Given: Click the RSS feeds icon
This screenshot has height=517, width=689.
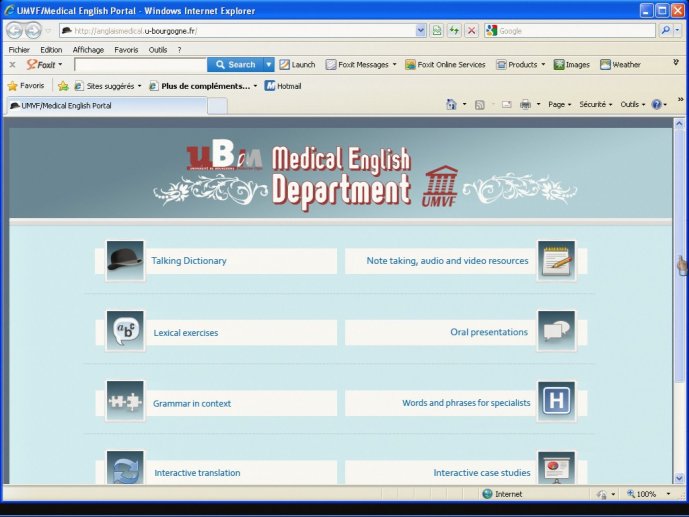Looking at the screenshot, I should 480,105.
